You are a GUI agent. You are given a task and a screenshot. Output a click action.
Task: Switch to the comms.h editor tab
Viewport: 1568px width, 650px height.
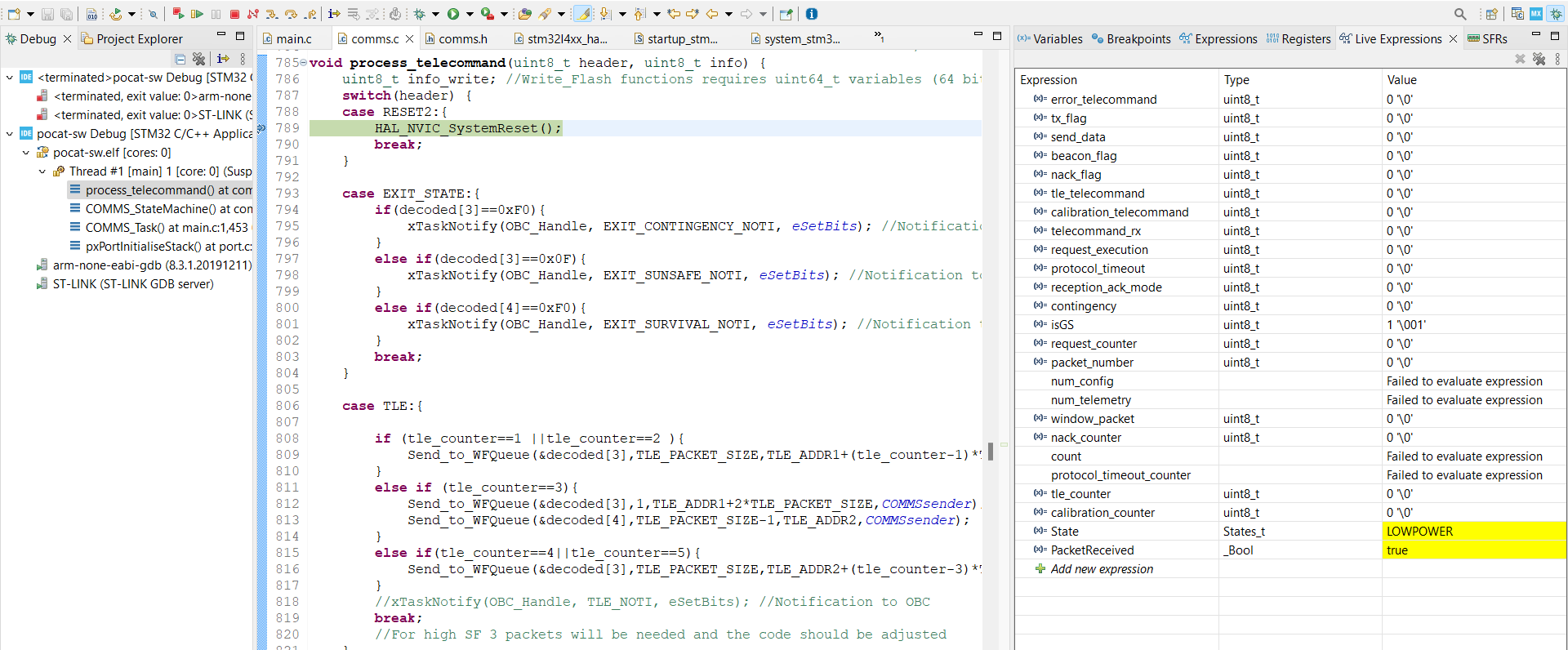[x=463, y=38]
